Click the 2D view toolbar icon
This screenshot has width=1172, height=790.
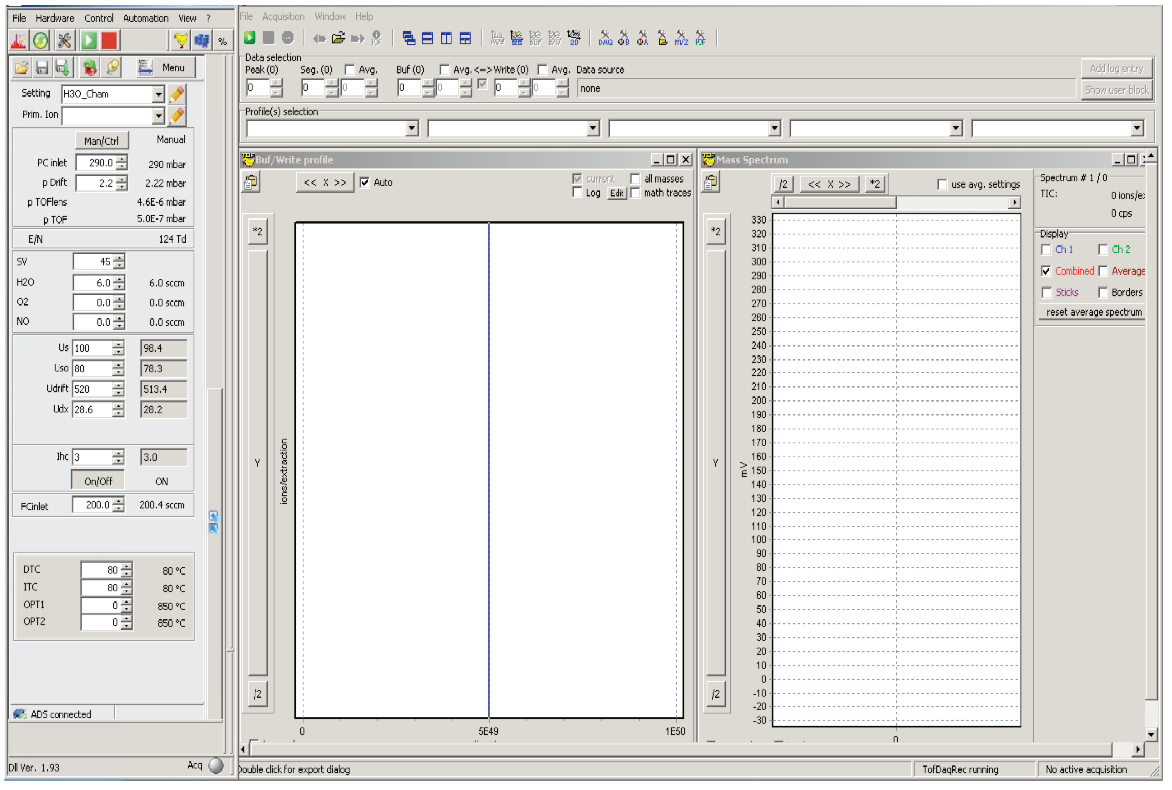574,39
